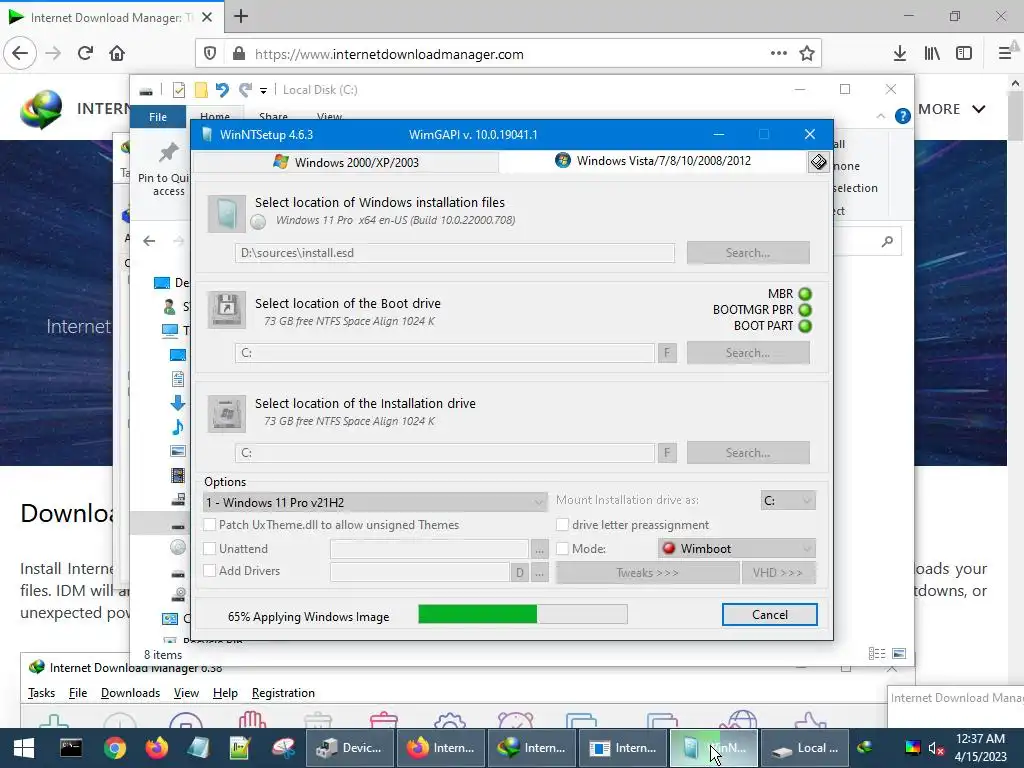Open Chrome from the taskbar
This screenshot has height=768, width=1024.
coord(114,748)
